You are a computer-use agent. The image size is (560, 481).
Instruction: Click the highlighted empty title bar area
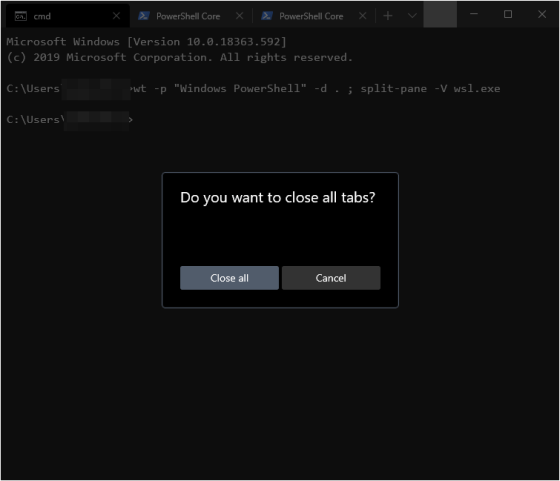point(440,14)
